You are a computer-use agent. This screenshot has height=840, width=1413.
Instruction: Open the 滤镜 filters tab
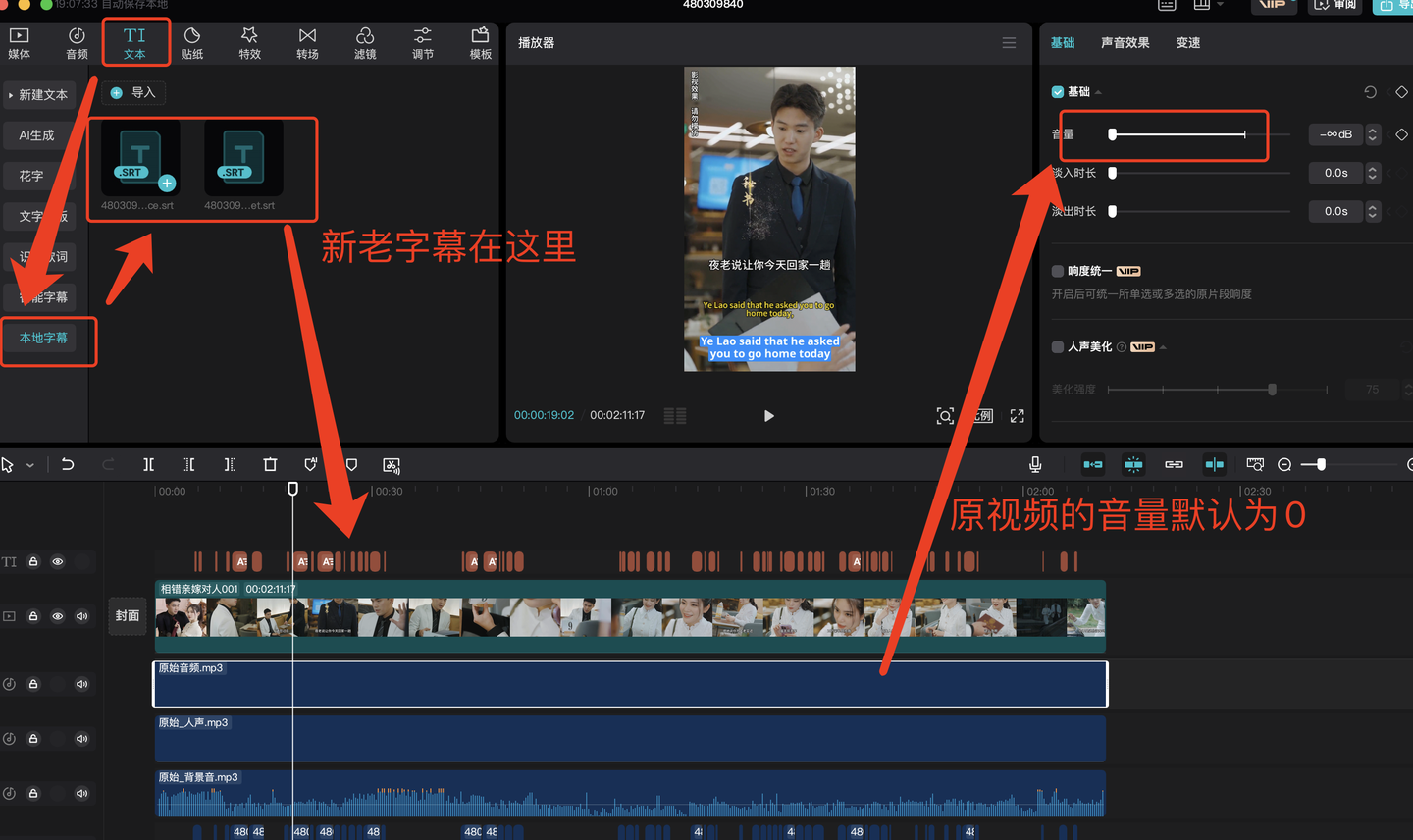coord(365,43)
